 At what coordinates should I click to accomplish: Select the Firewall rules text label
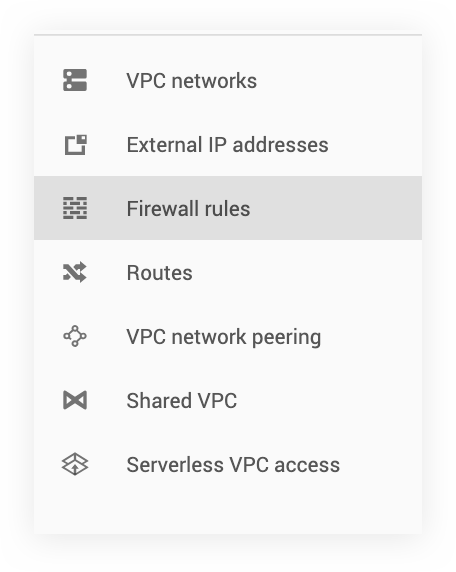coord(188,209)
